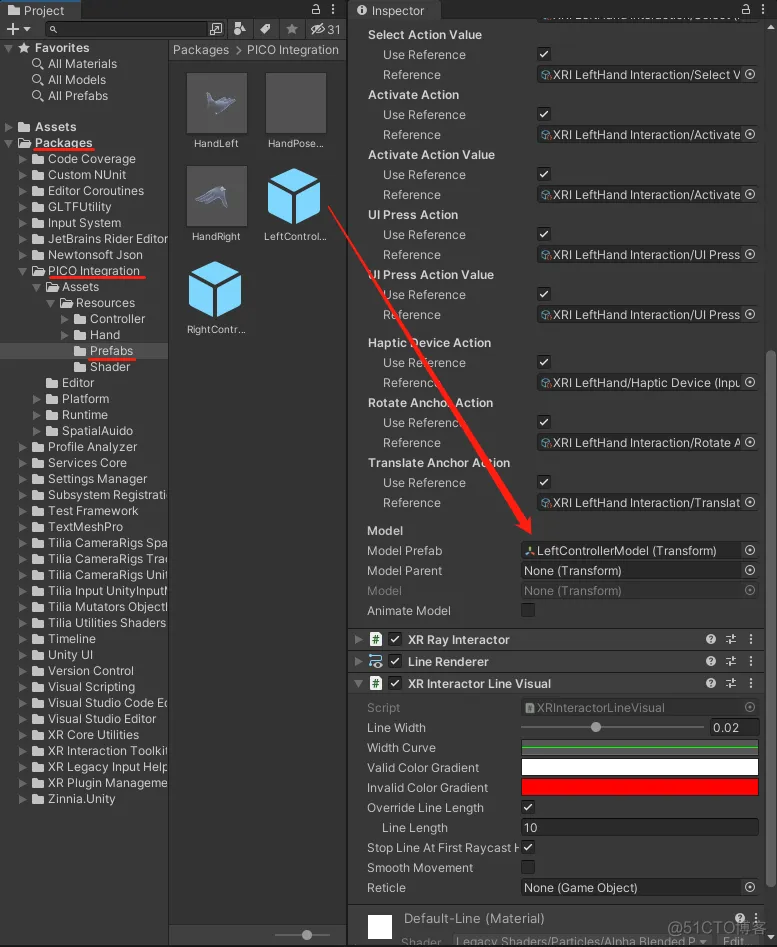Click the Line Length input field
The width and height of the screenshot is (777, 947).
point(639,827)
